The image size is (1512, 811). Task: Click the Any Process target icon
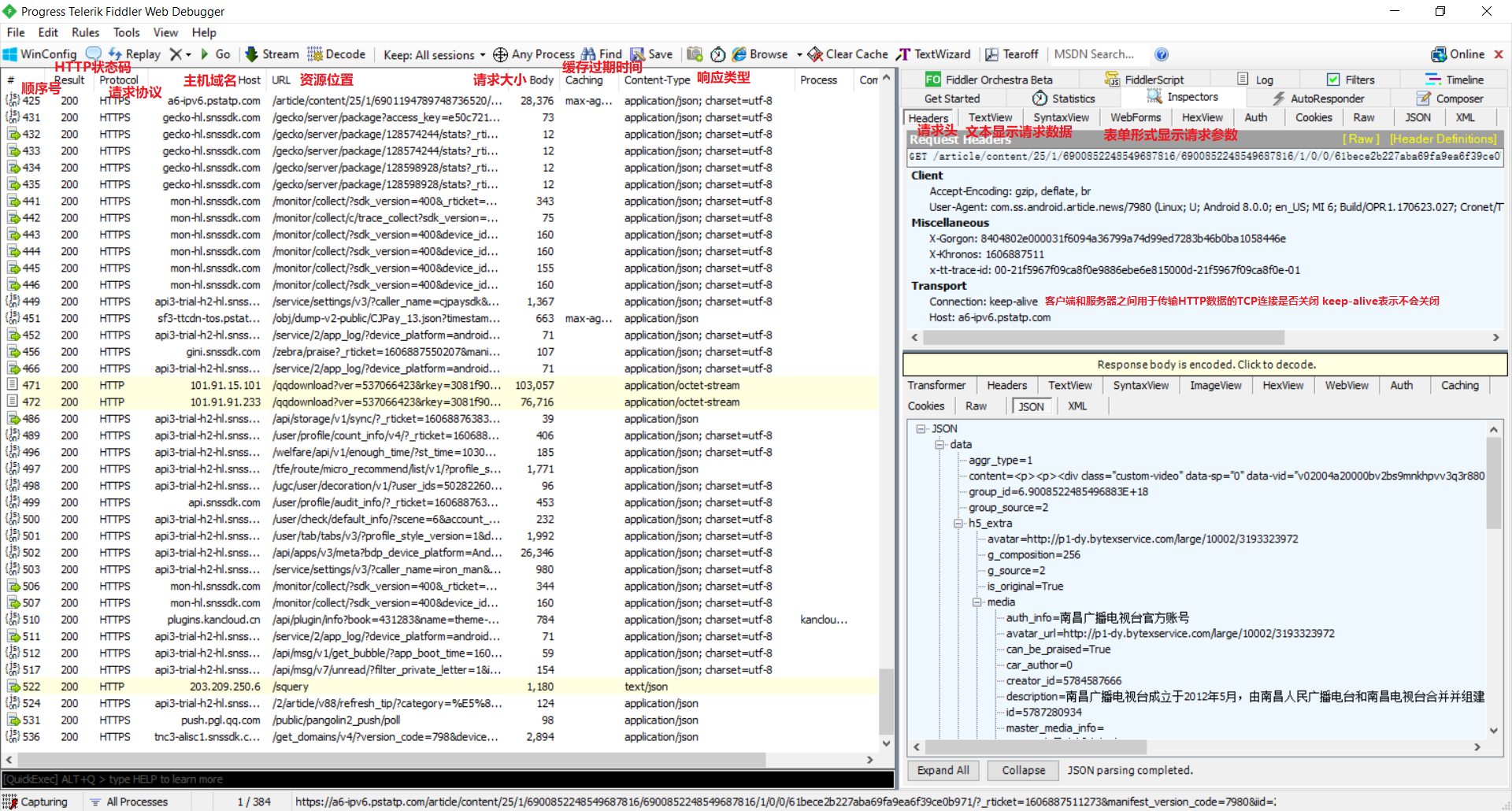tap(500, 54)
